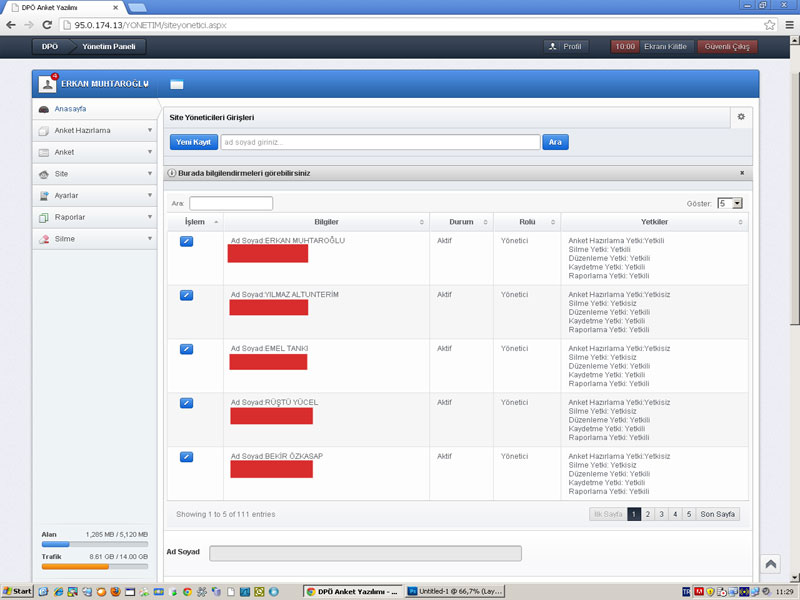
Task: Click the Güvenli Çıkış logout button
Action: point(727,46)
